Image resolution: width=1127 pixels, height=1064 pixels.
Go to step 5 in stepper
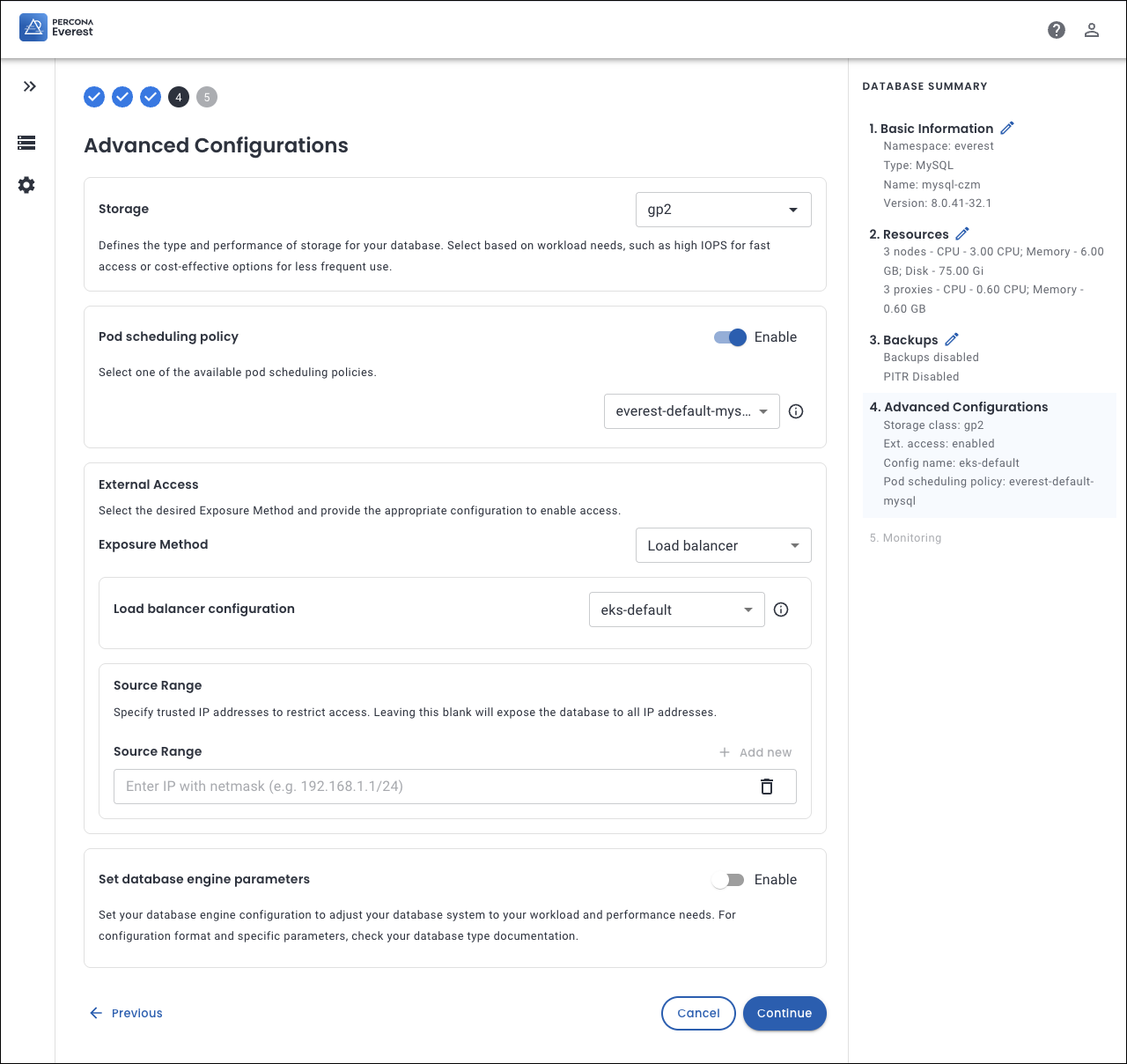coord(207,97)
